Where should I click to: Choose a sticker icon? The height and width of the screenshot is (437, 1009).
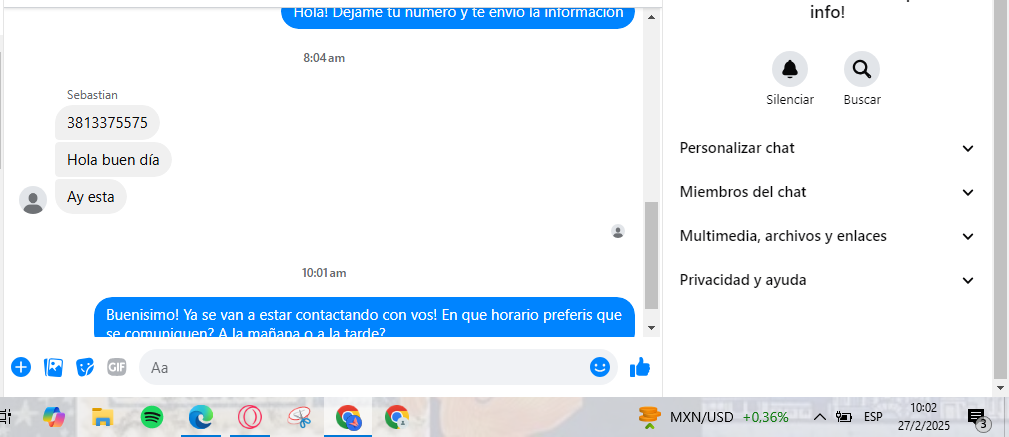[x=85, y=367]
